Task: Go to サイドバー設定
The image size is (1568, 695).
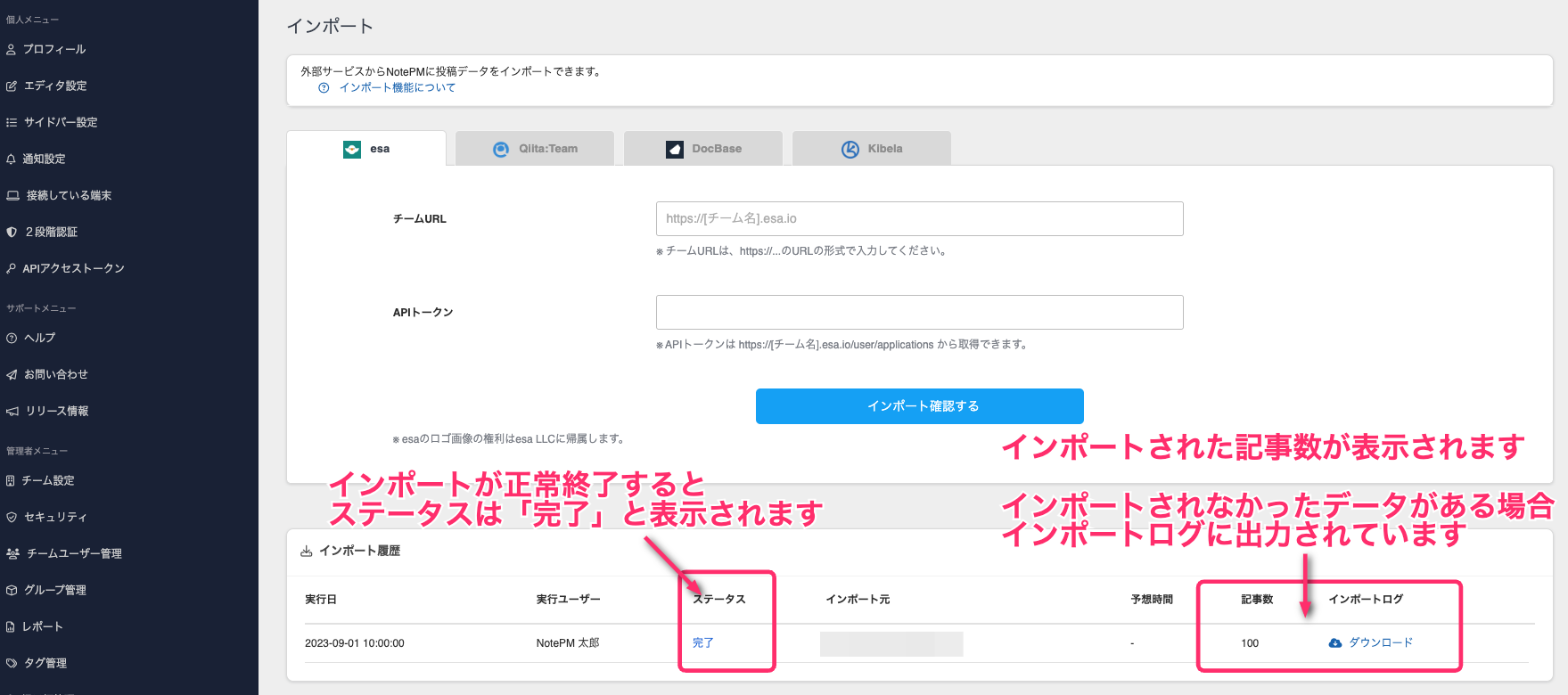Action: click(x=61, y=122)
